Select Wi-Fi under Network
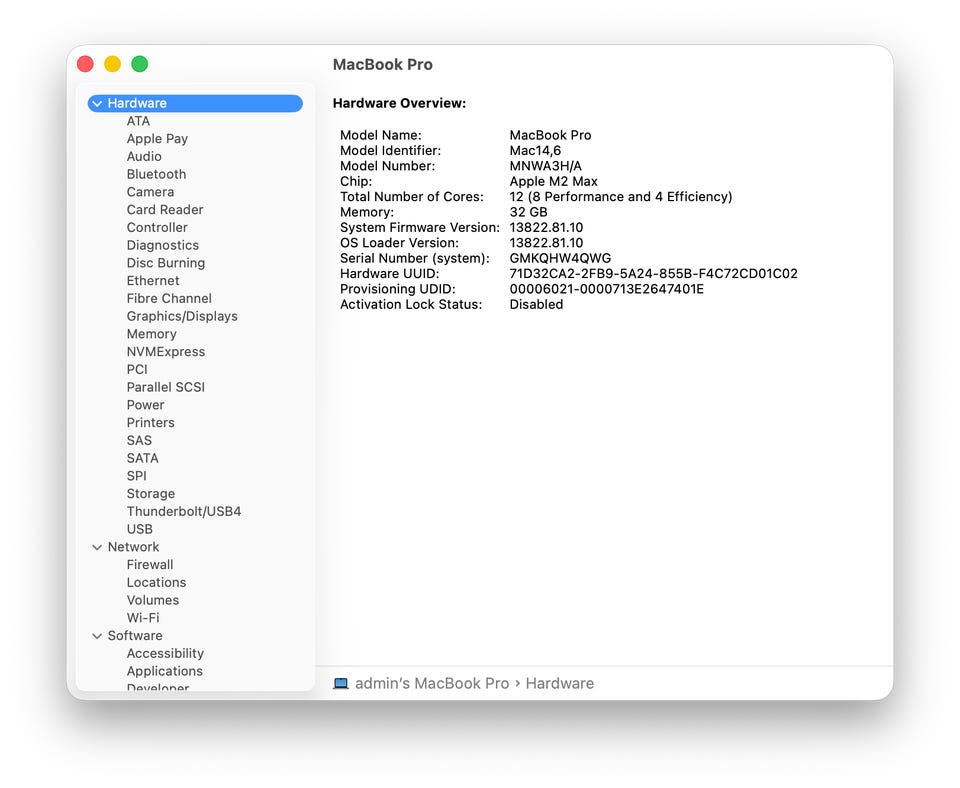Viewport: 960px width, 788px height. tap(143, 618)
